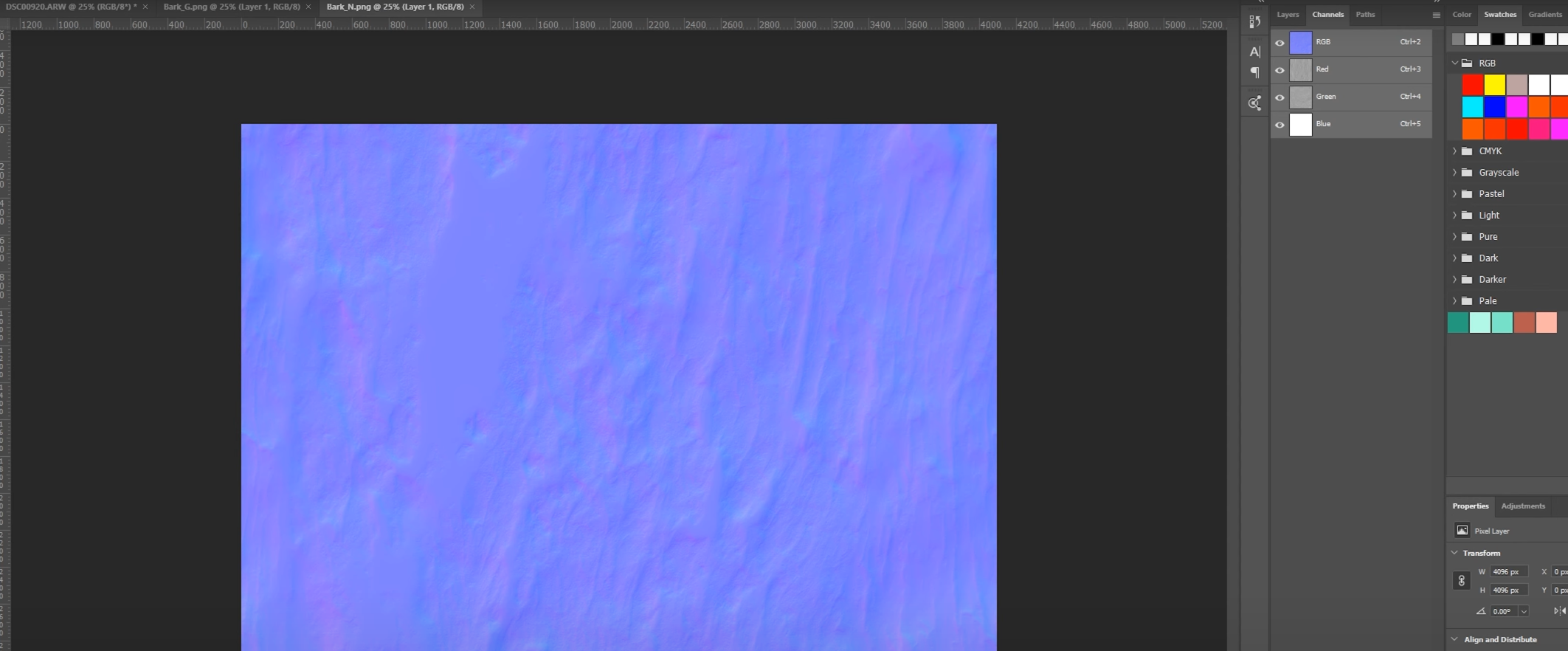The width and height of the screenshot is (1568, 651).
Task: Click the Pixel Layer icon in Properties
Action: pos(1462,531)
